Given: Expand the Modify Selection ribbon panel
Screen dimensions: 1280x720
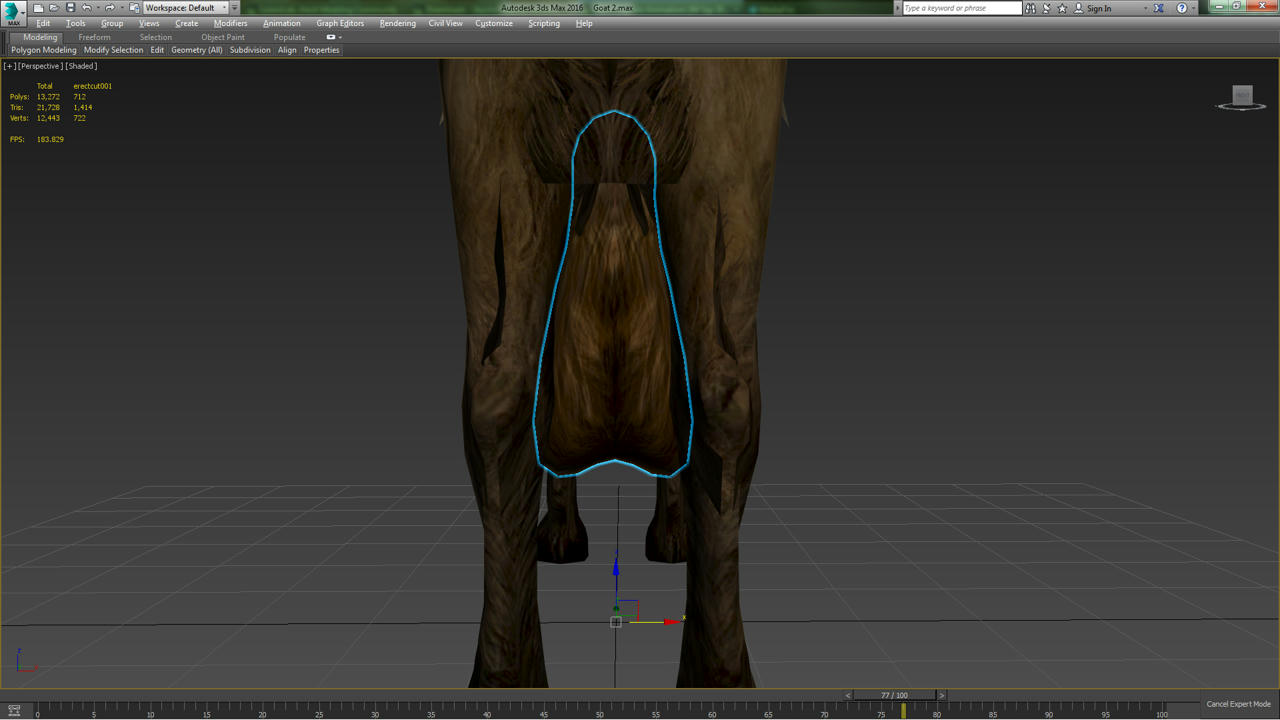Looking at the screenshot, I should 113,50.
